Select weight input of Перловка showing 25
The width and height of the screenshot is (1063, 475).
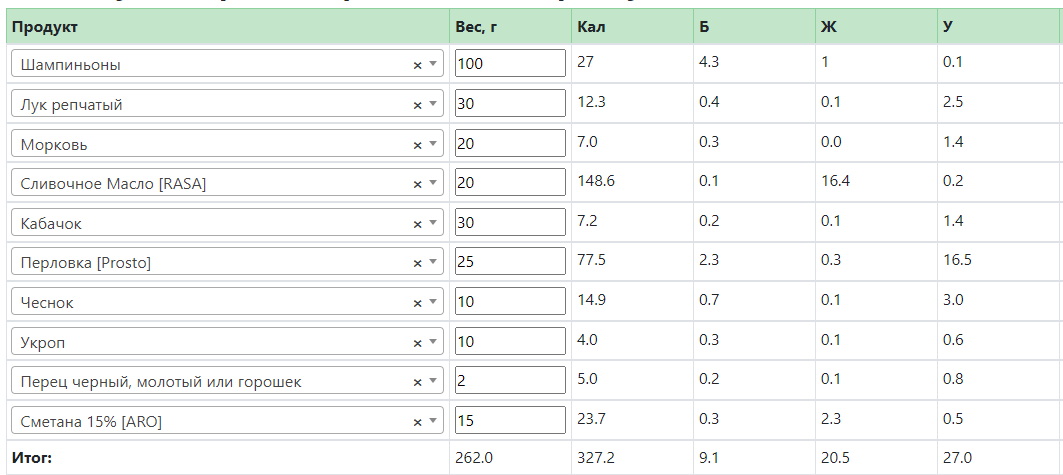coord(510,262)
